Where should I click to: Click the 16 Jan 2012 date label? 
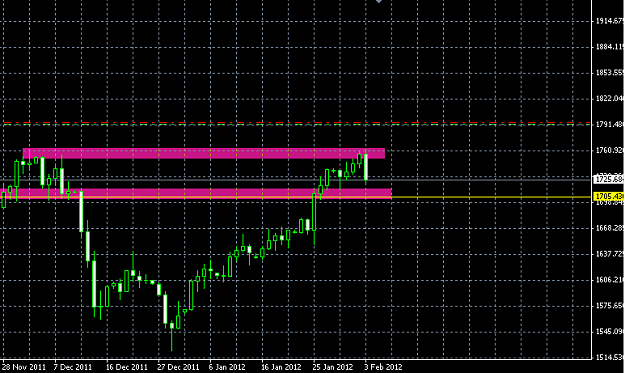[281, 367]
